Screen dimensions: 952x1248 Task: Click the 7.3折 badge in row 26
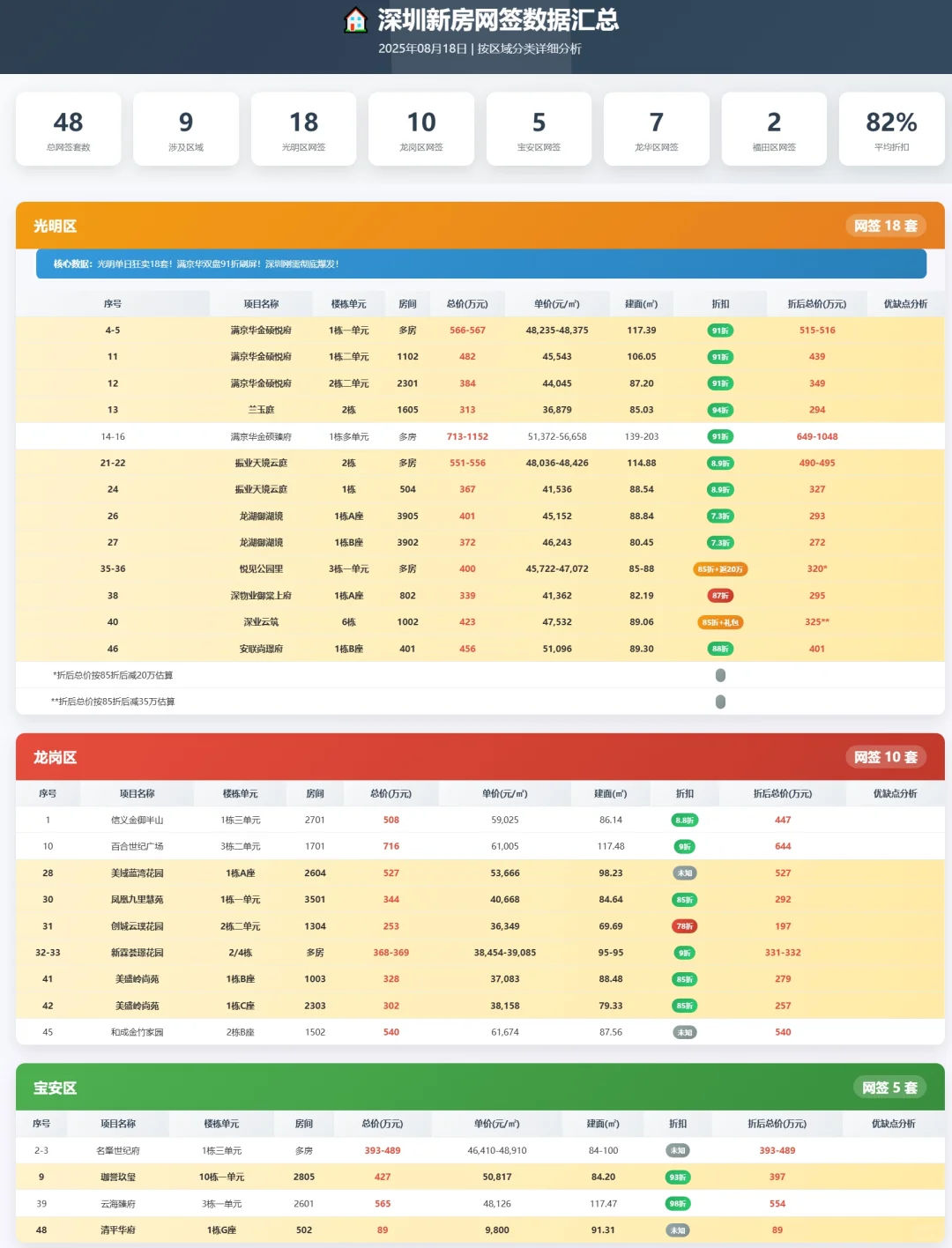720,516
